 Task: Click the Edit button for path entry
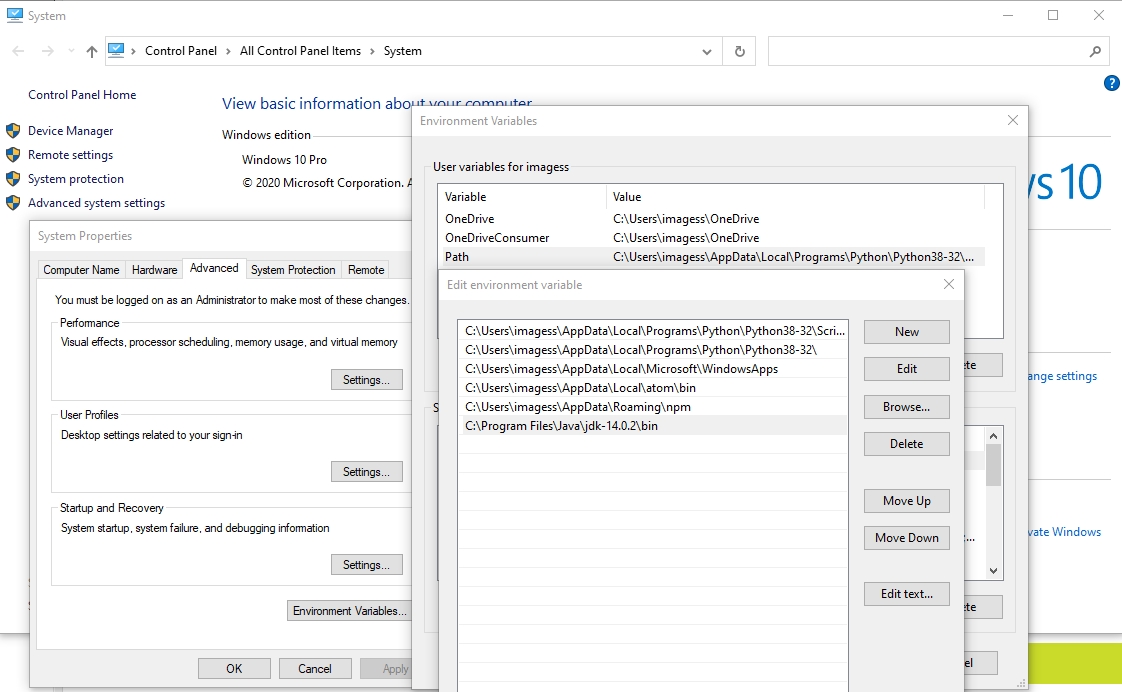(x=907, y=369)
